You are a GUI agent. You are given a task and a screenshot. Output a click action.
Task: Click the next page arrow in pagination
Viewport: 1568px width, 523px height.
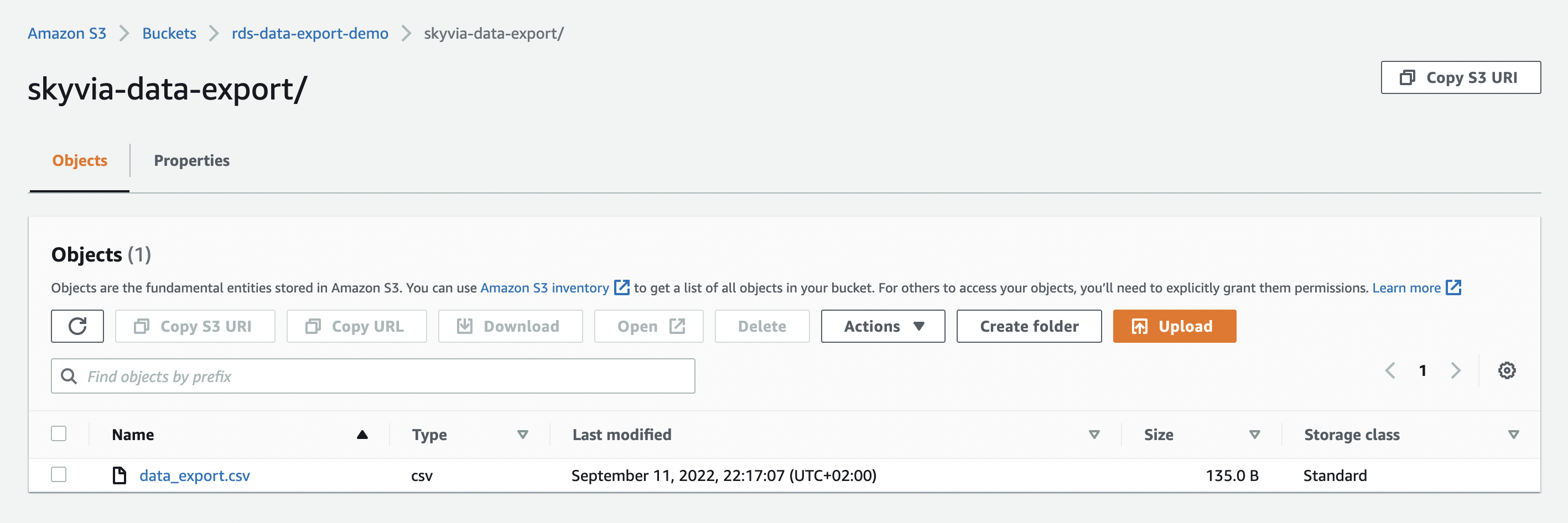[1455, 370]
